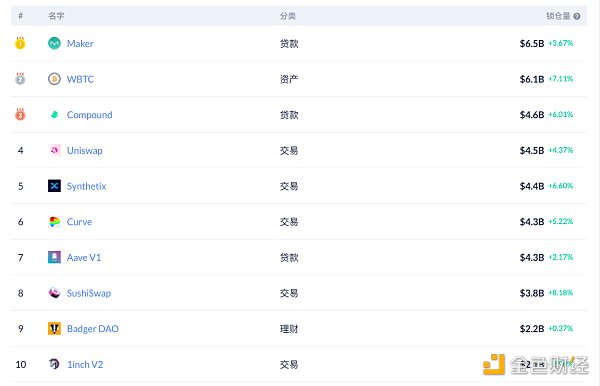Click the green Compound logo icon

click(x=54, y=114)
